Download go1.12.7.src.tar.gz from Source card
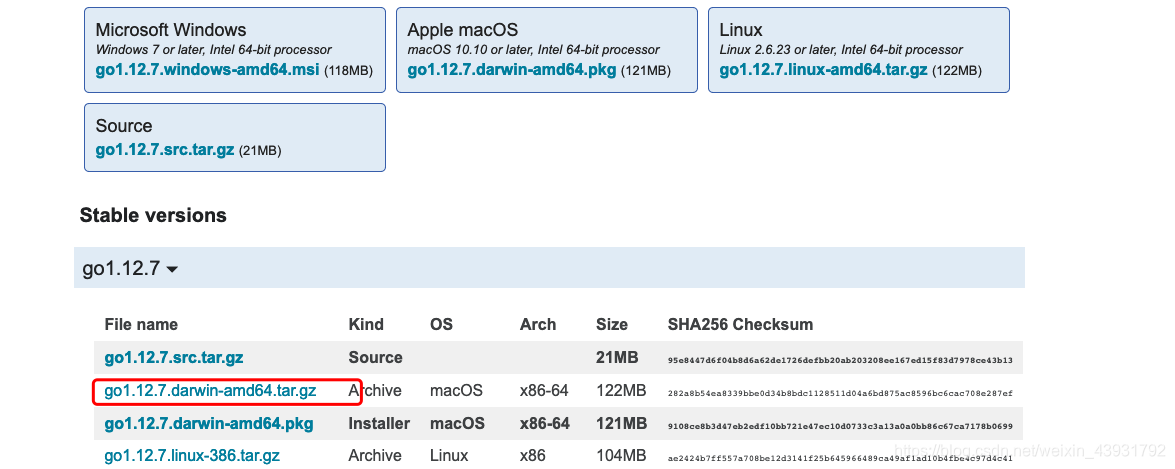 pos(166,149)
